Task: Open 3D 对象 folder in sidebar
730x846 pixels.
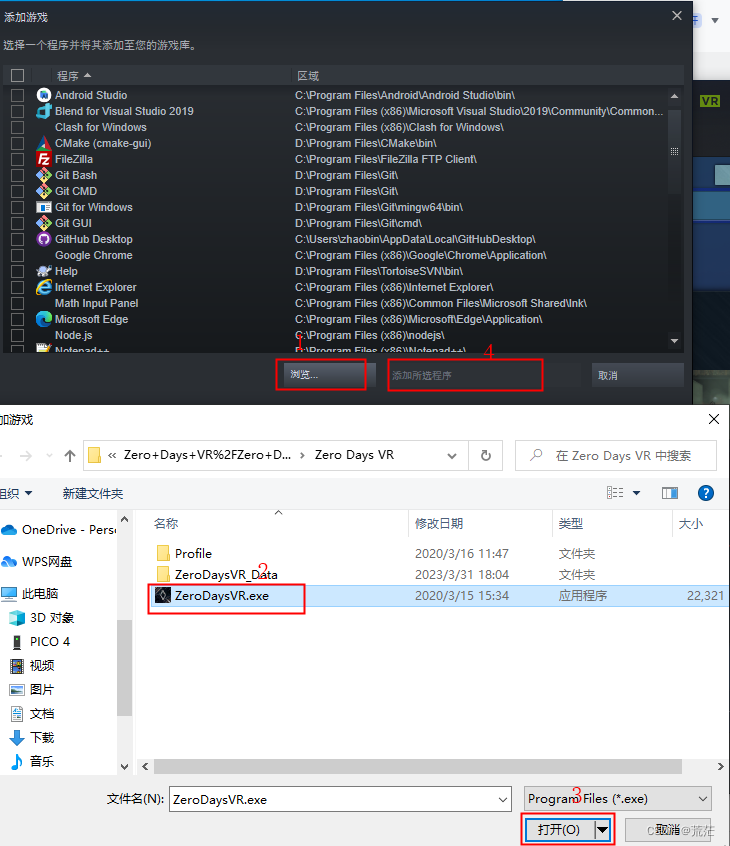Action: tap(42, 618)
